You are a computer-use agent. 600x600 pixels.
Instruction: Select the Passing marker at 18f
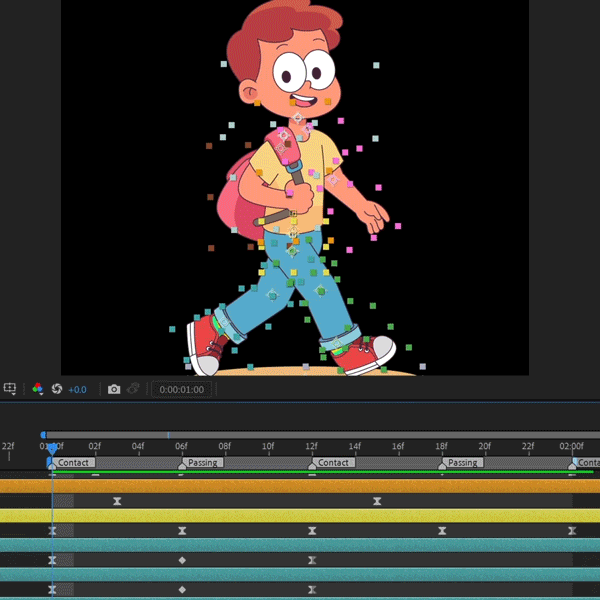pyautogui.click(x=461, y=463)
